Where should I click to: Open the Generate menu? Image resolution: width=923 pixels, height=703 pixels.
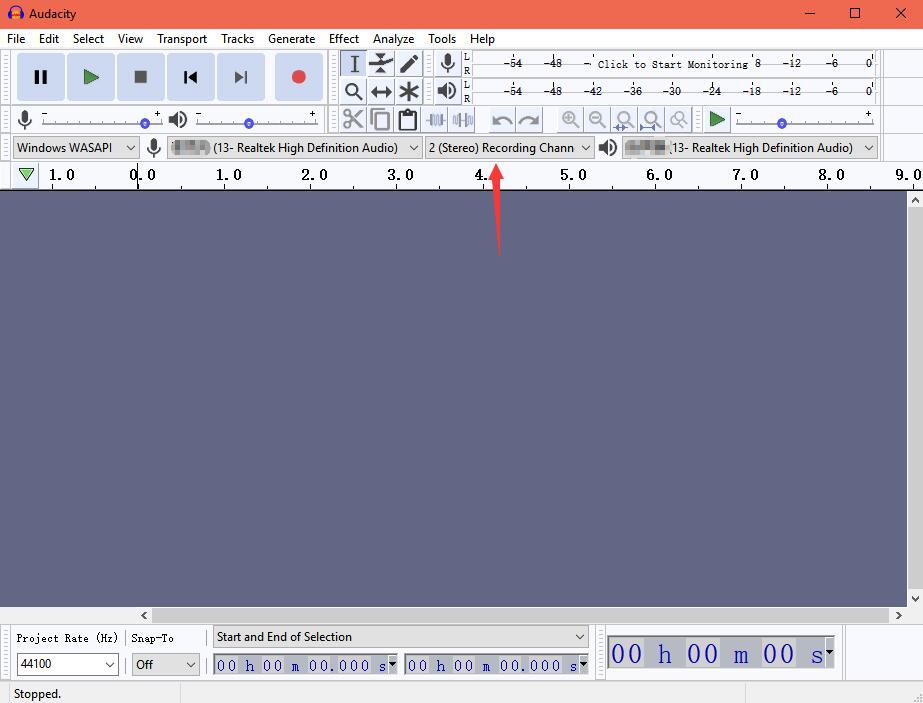click(x=291, y=39)
